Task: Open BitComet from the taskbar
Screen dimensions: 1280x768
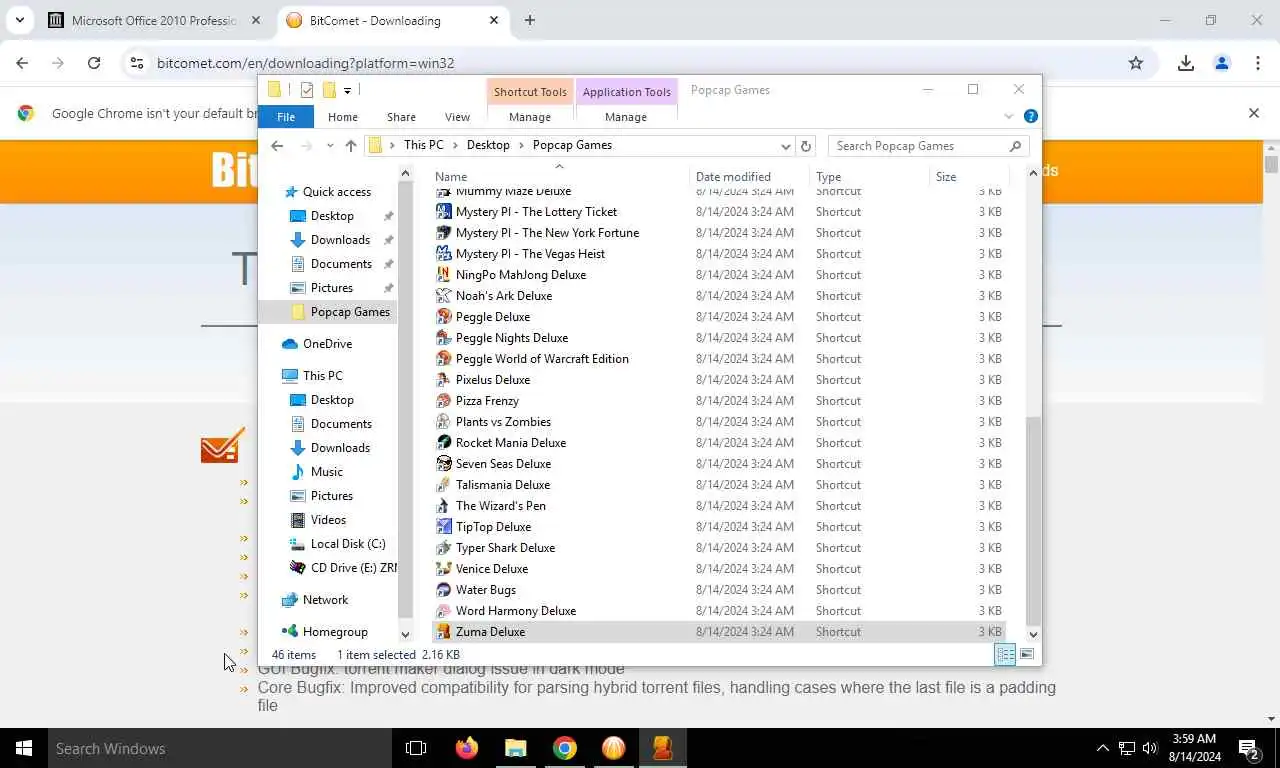Action: click(613, 748)
